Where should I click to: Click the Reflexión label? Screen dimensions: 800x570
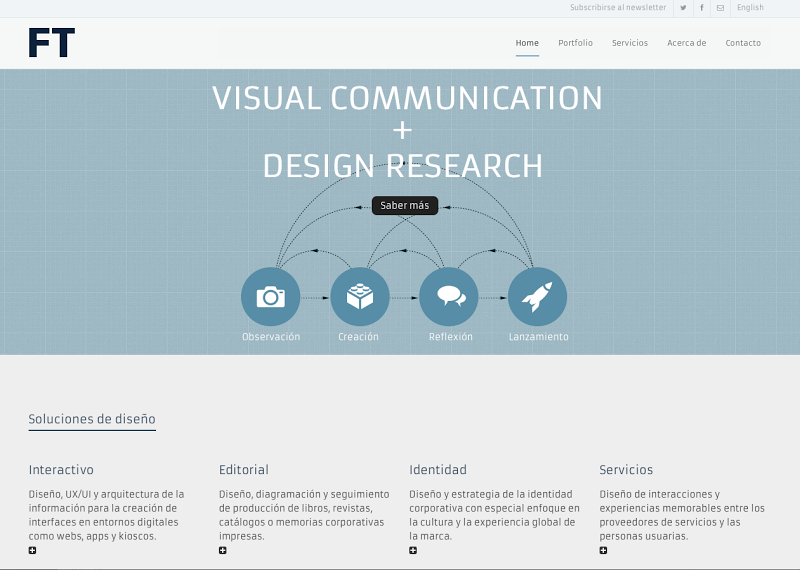tap(451, 337)
